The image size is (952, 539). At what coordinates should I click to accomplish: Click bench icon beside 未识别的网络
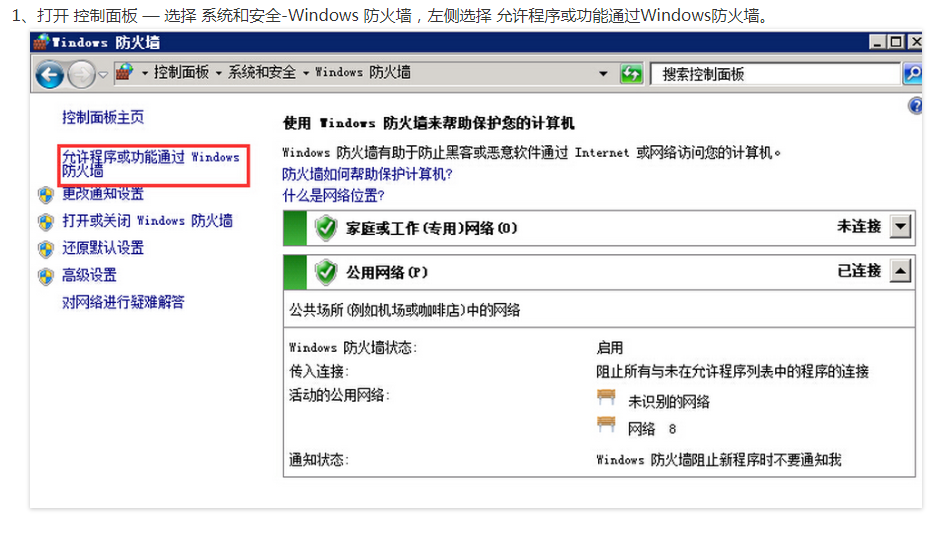(x=606, y=398)
